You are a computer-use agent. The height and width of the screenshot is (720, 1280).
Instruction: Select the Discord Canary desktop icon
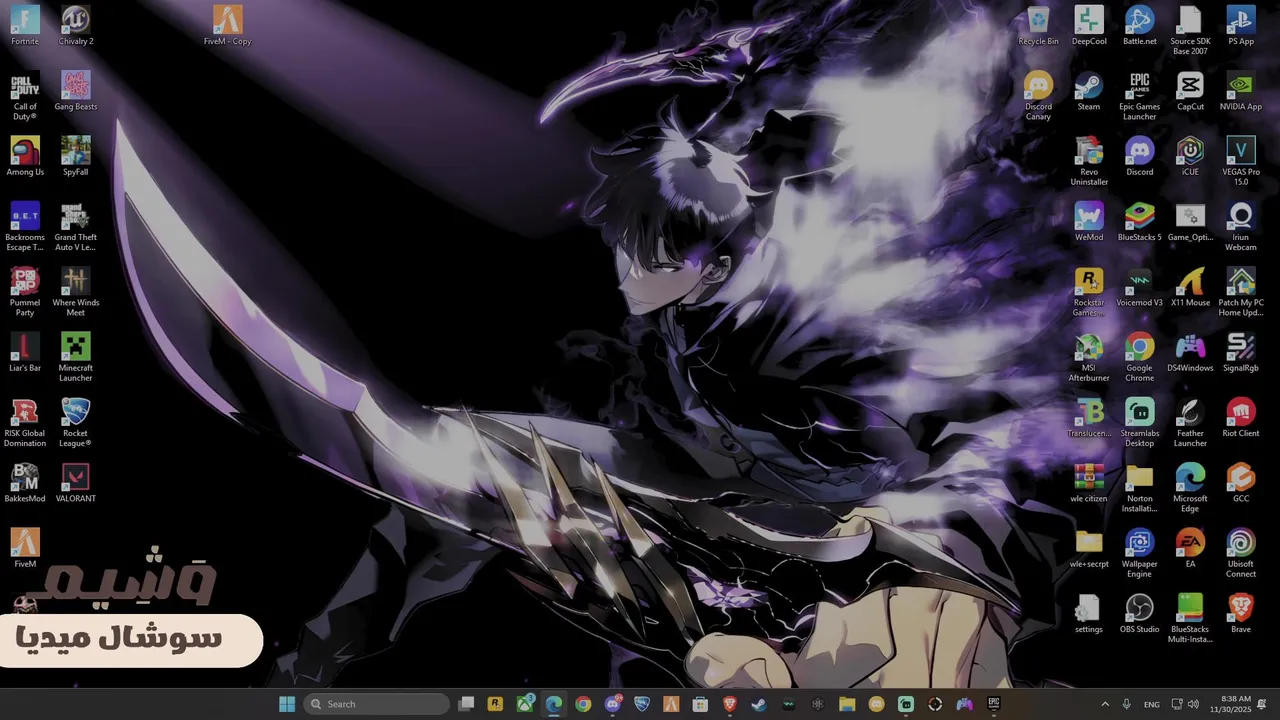click(1038, 96)
